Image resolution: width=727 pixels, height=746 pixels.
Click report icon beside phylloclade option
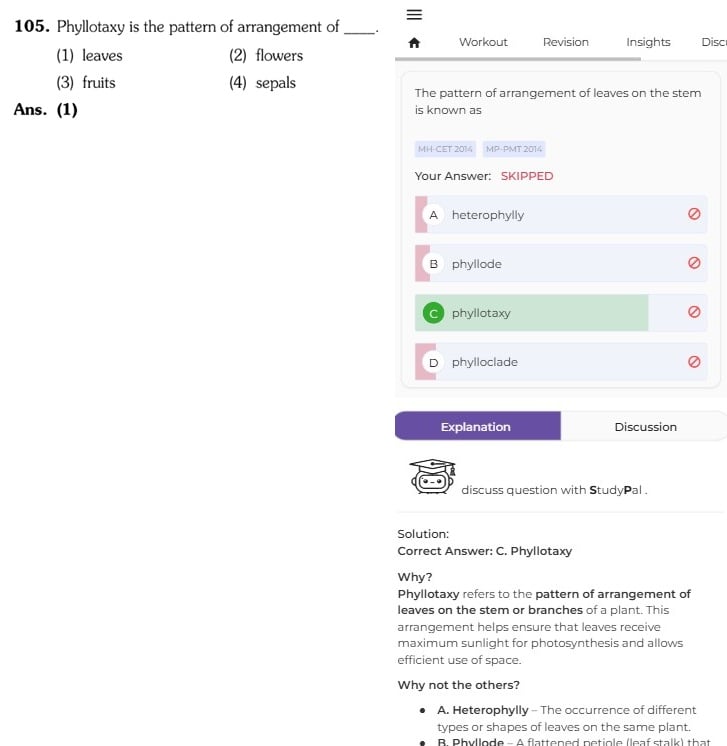click(x=694, y=362)
